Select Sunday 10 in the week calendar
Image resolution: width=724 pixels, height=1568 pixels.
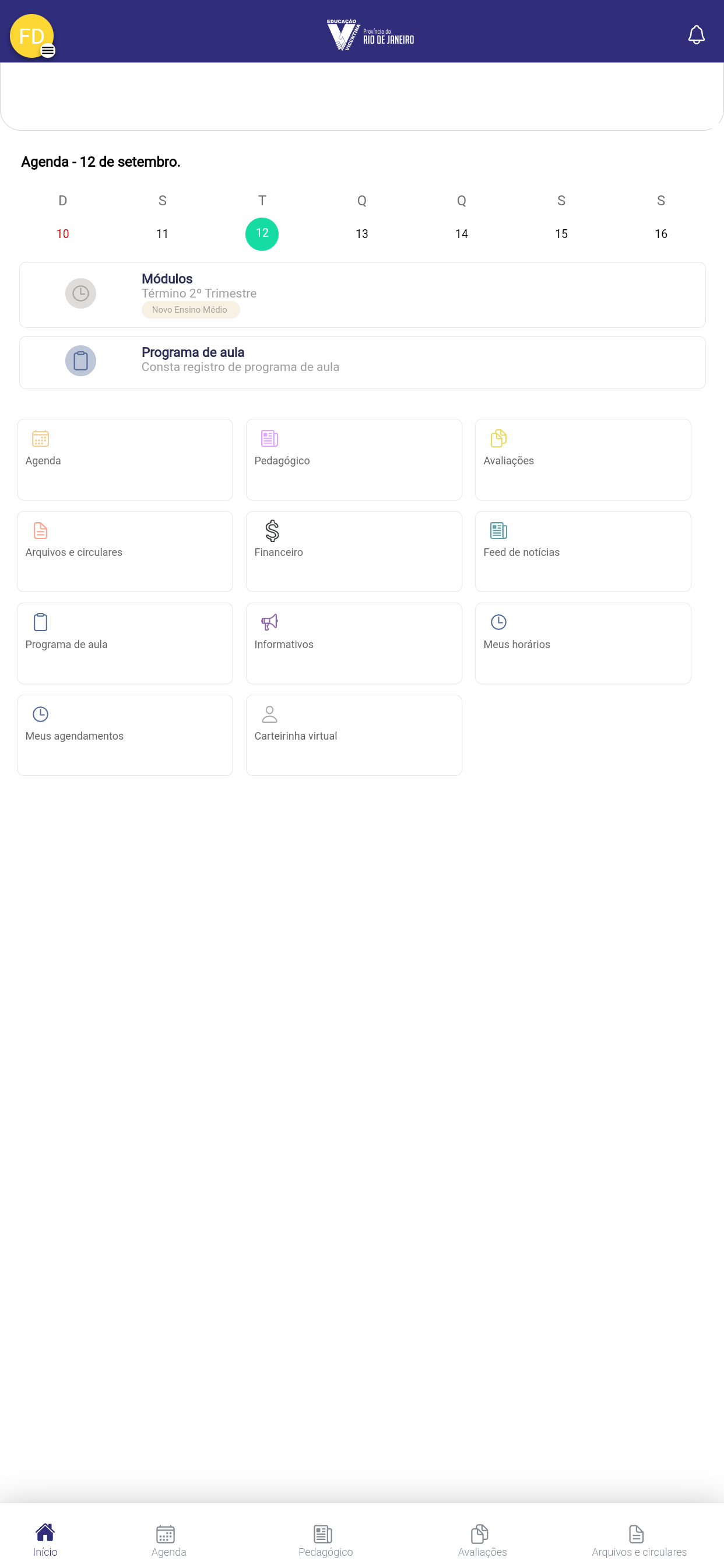[63, 234]
